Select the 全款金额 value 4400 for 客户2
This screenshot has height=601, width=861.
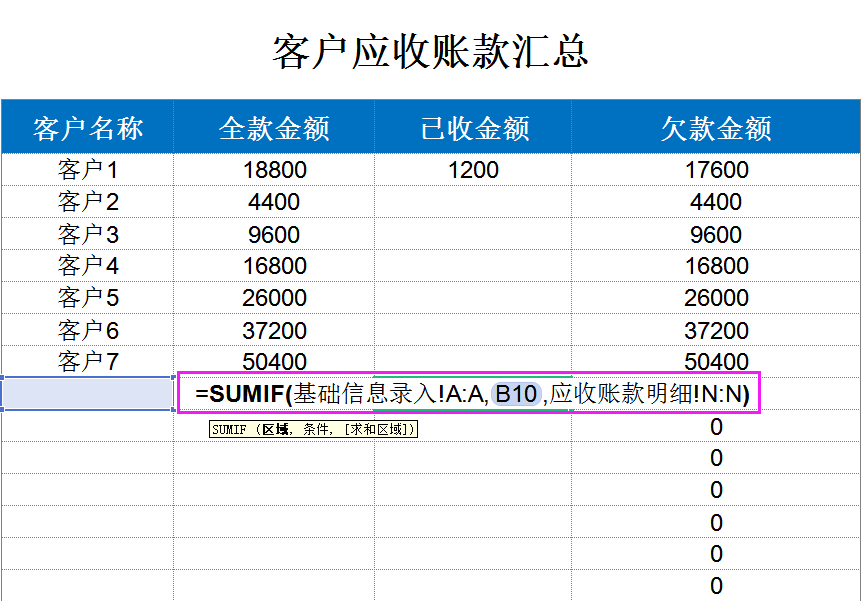coord(274,202)
